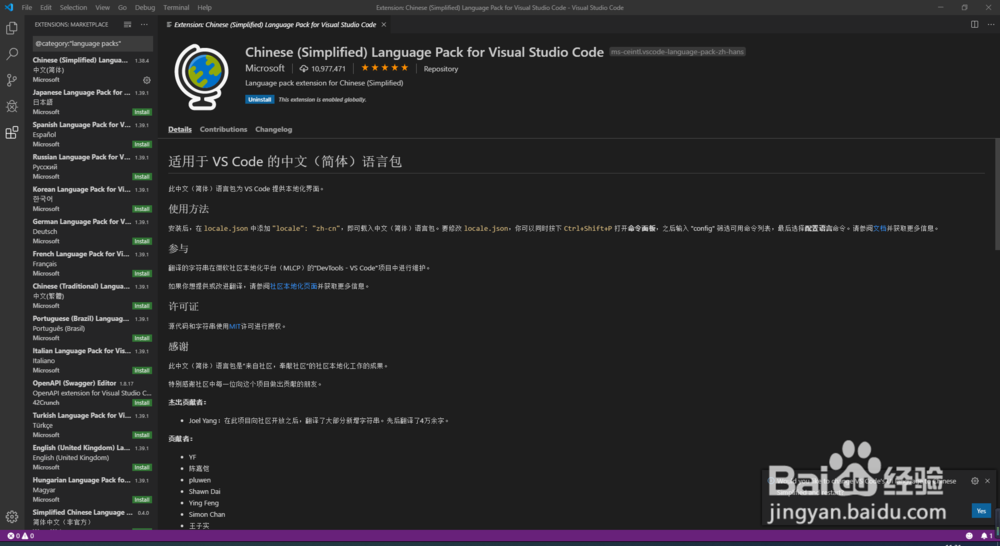Open the Explorer view in activity bar
This screenshot has height=546, width=1000.
(11, 28)
